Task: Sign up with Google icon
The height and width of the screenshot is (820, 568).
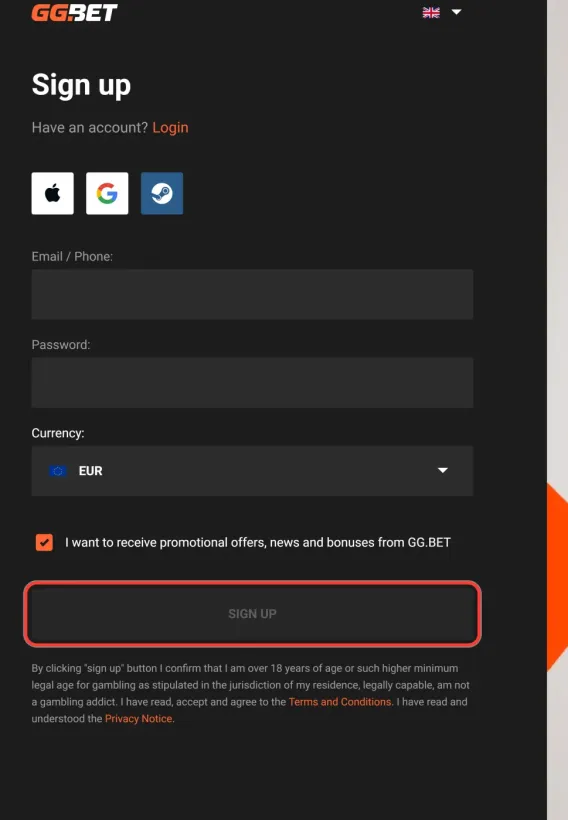Action: pyautogui.click(x=107, y=193)
